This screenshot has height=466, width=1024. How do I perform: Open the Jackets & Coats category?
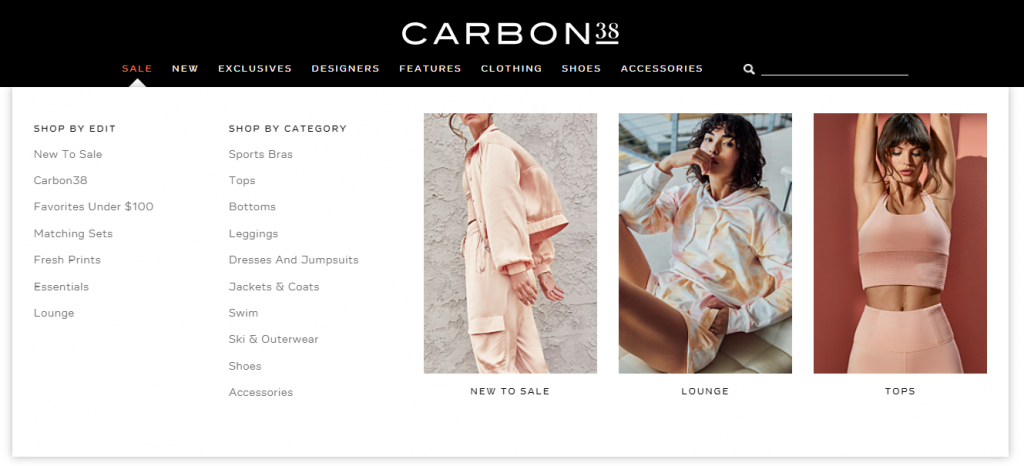274,287
